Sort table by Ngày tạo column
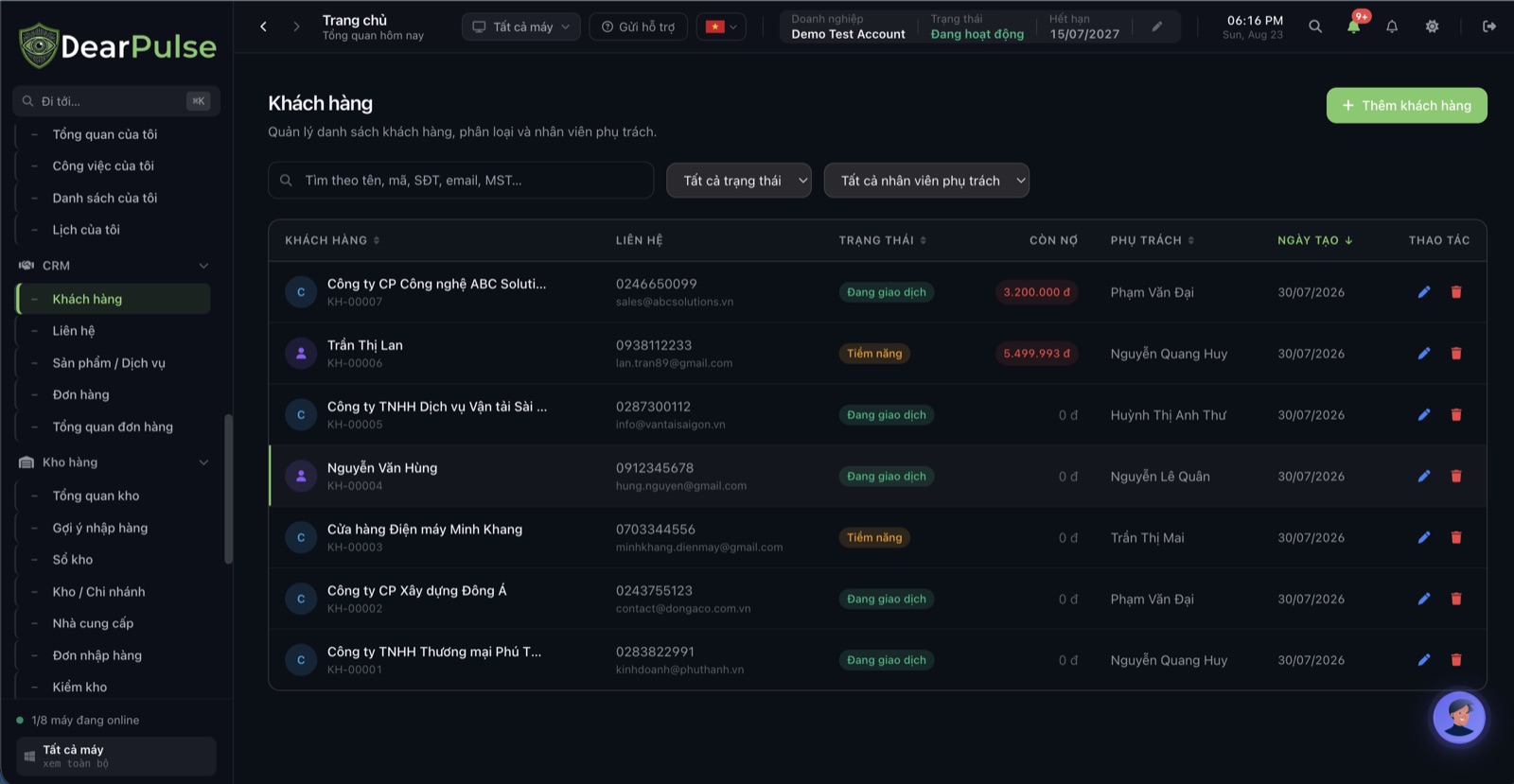This screenshot has width=1514, height=784. 1315,240
